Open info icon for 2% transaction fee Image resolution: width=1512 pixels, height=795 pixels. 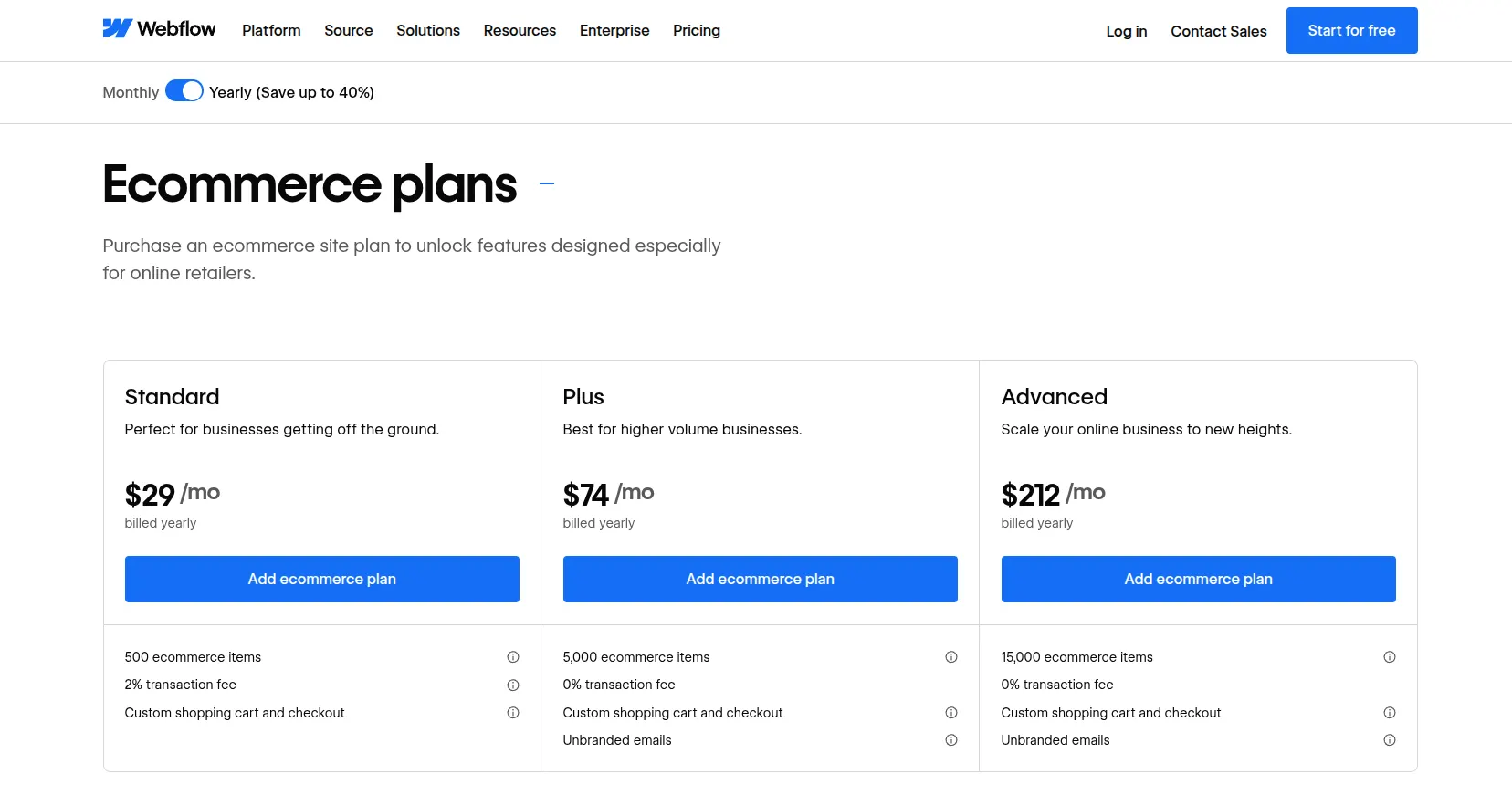coord(513,685)
